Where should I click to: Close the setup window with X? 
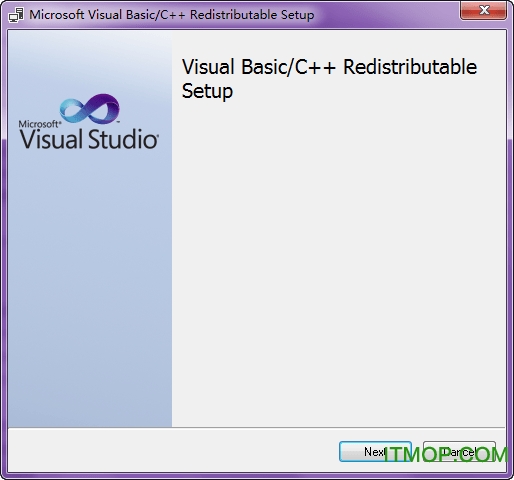click(x=484, y=11)
